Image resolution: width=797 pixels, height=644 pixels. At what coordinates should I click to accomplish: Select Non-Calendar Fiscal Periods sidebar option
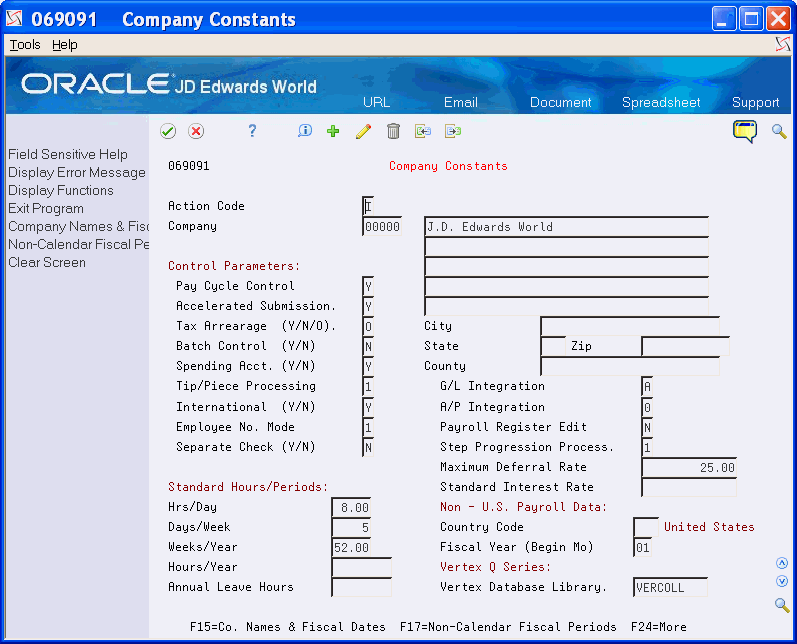[78, 244]
